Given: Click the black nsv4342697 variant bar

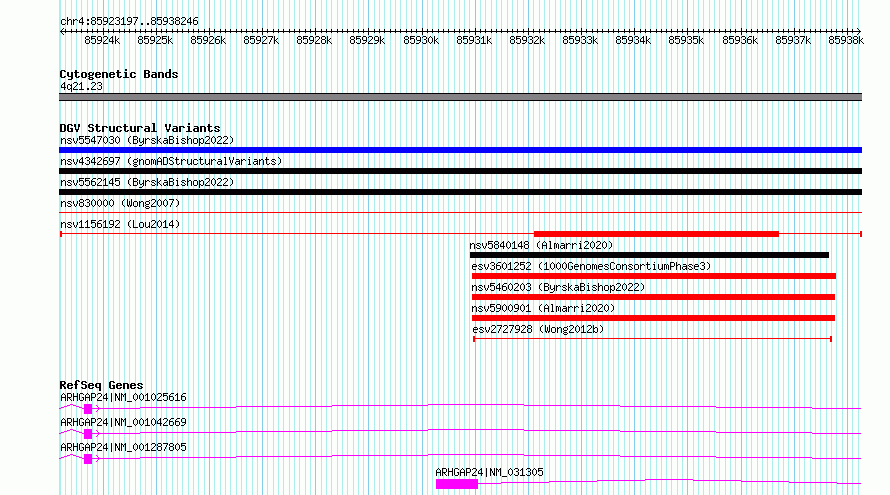Looking at the screenshot, I should point(460,171).
